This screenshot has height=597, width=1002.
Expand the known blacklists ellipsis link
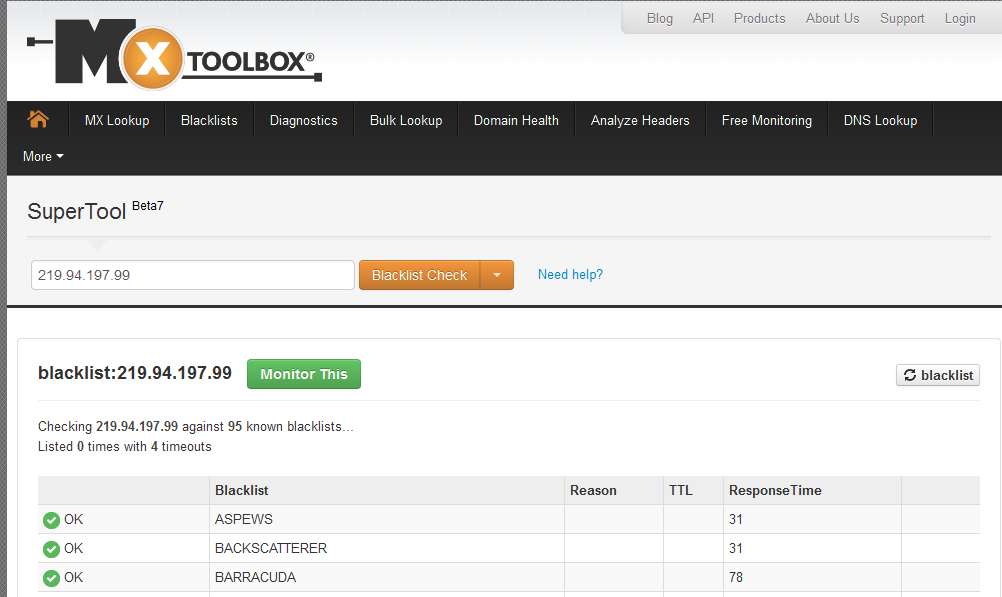pos(348,427)
